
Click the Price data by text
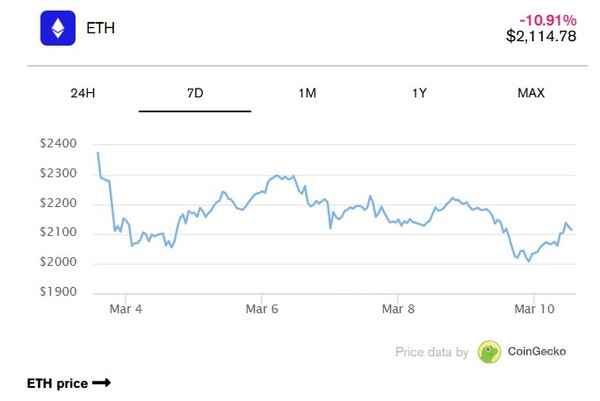(x=432, y=352)
